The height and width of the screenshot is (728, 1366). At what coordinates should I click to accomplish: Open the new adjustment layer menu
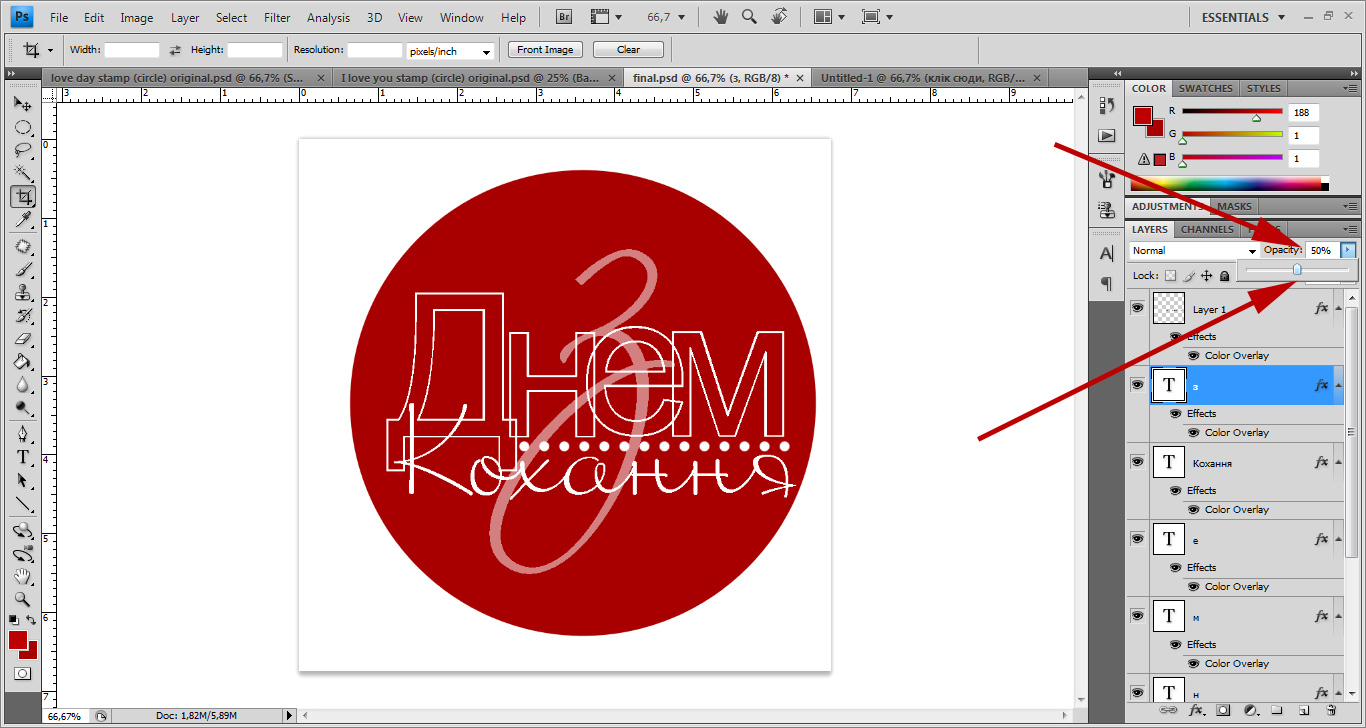(1250, 710)
